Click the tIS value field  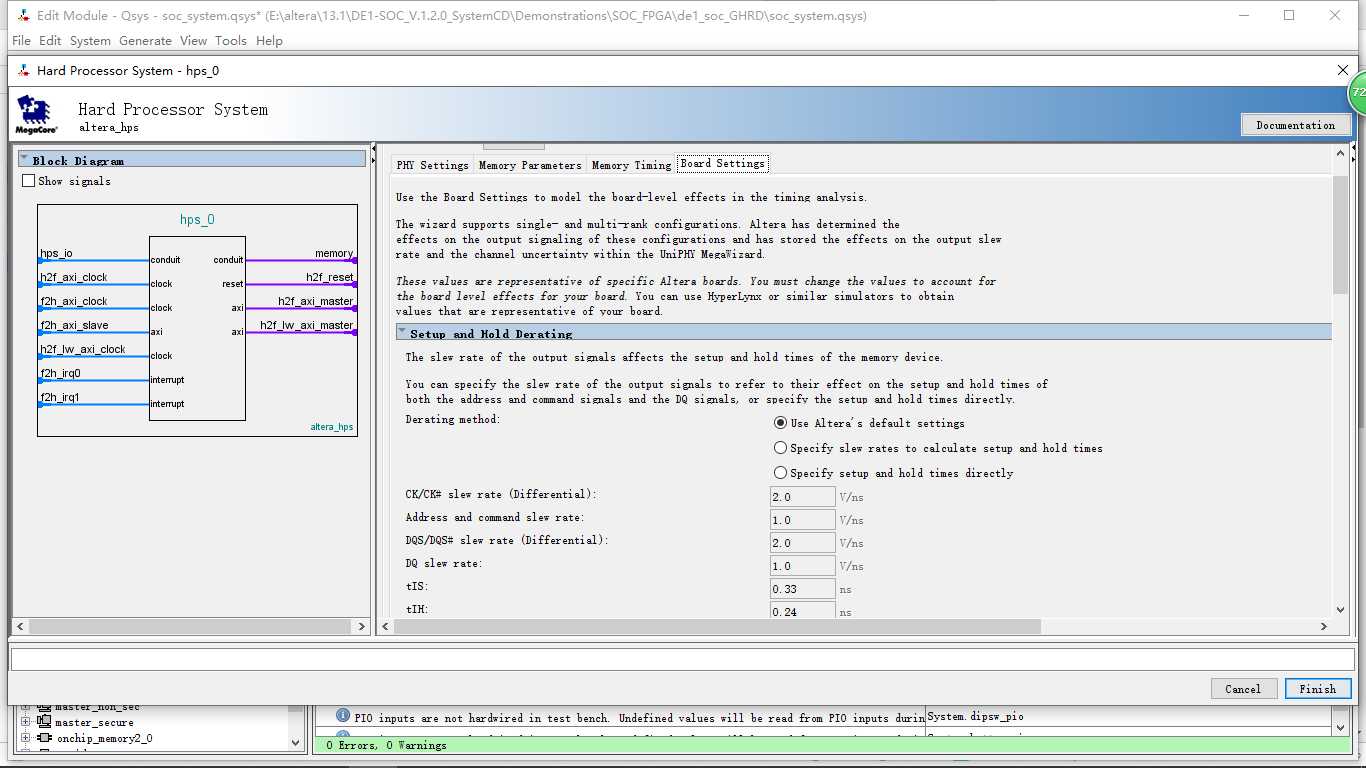pos(803,589)
